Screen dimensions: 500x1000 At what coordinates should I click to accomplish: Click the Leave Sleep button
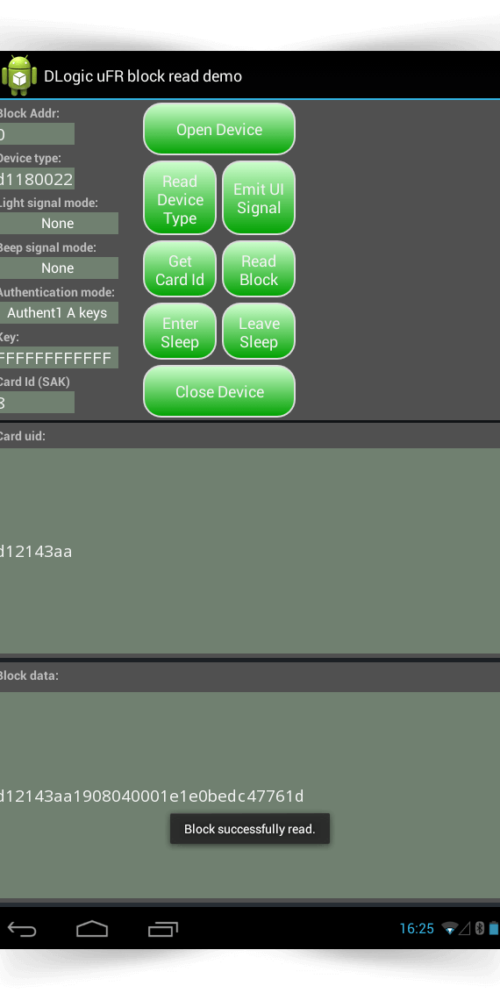click(259, 332)
